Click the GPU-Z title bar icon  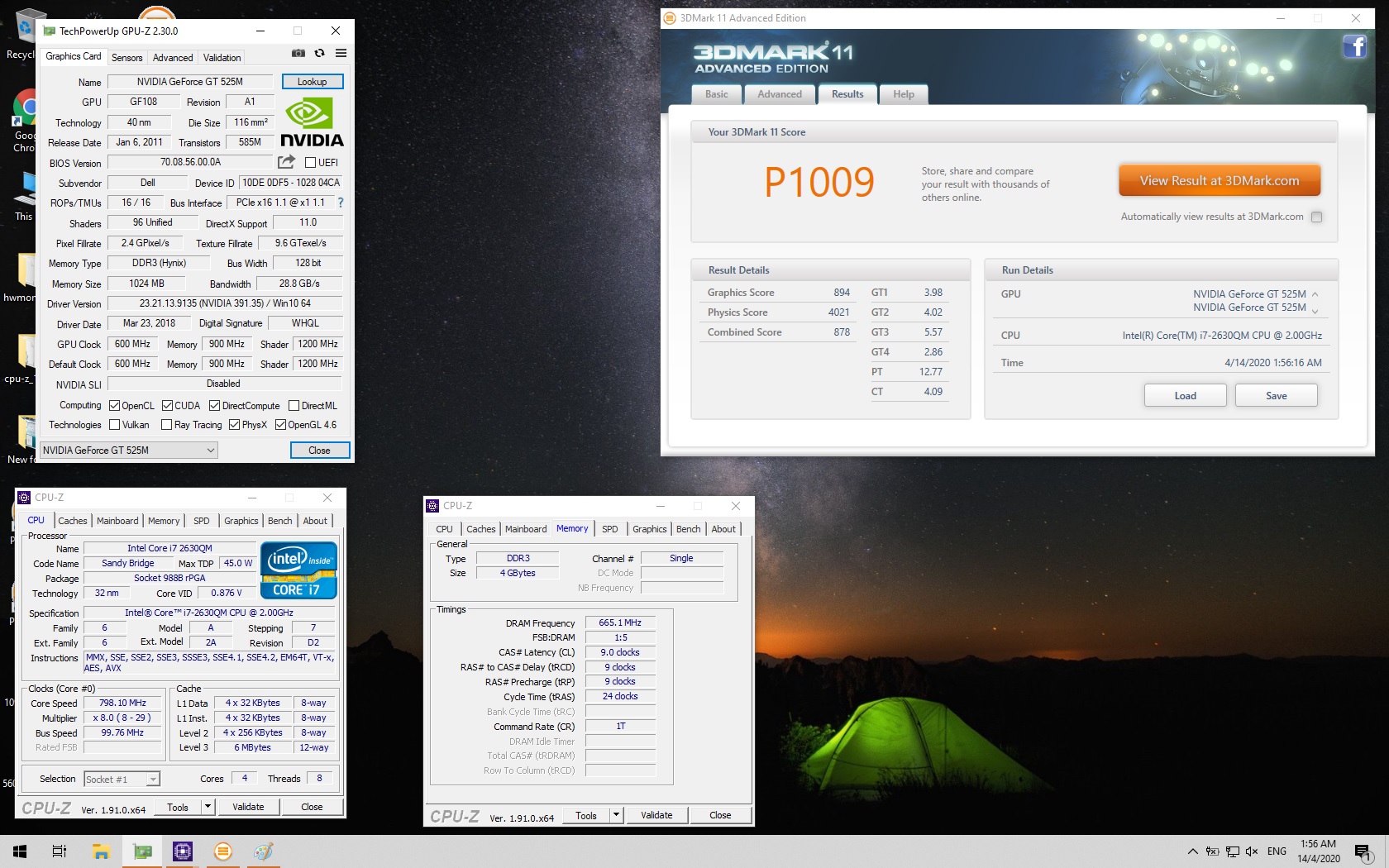click(50, 31)
